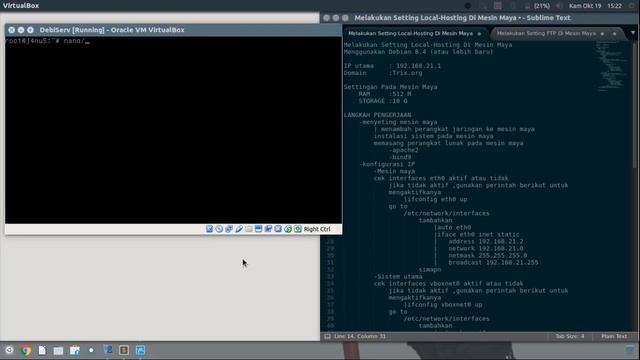640x360 pixels.
Task: Open the sound volume indicator in the top panel
Action: (x=559, y=6)
